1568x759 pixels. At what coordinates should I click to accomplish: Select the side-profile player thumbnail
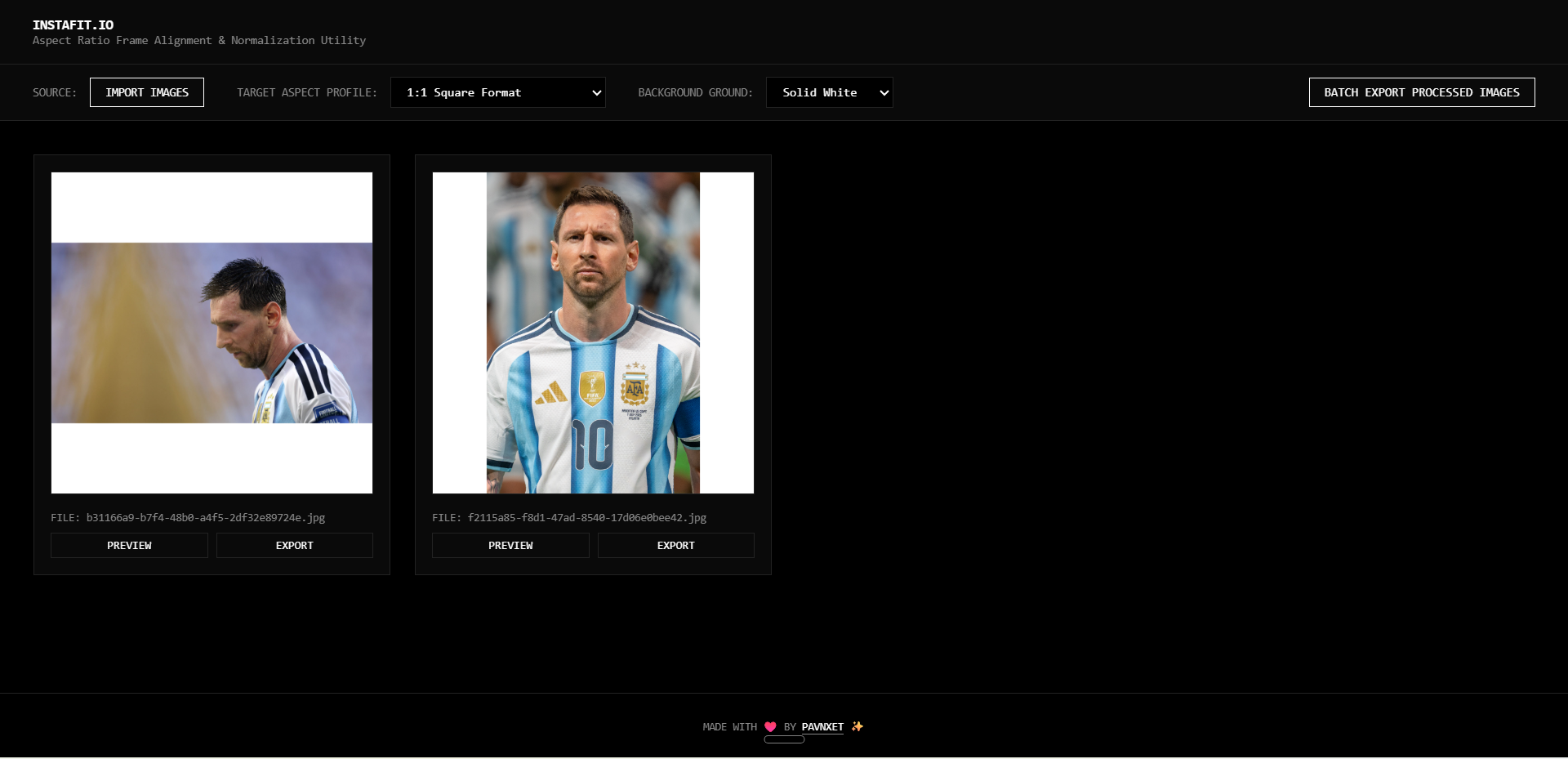(212, 333)
